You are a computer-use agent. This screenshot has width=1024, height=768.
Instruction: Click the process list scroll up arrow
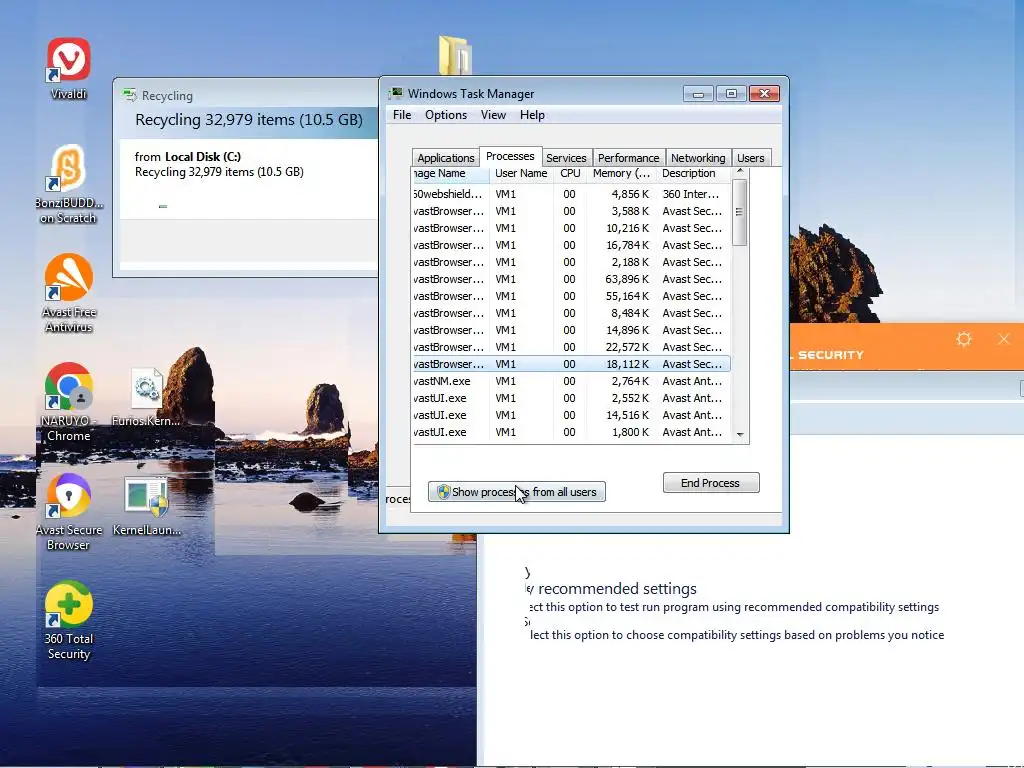[740, 172]
